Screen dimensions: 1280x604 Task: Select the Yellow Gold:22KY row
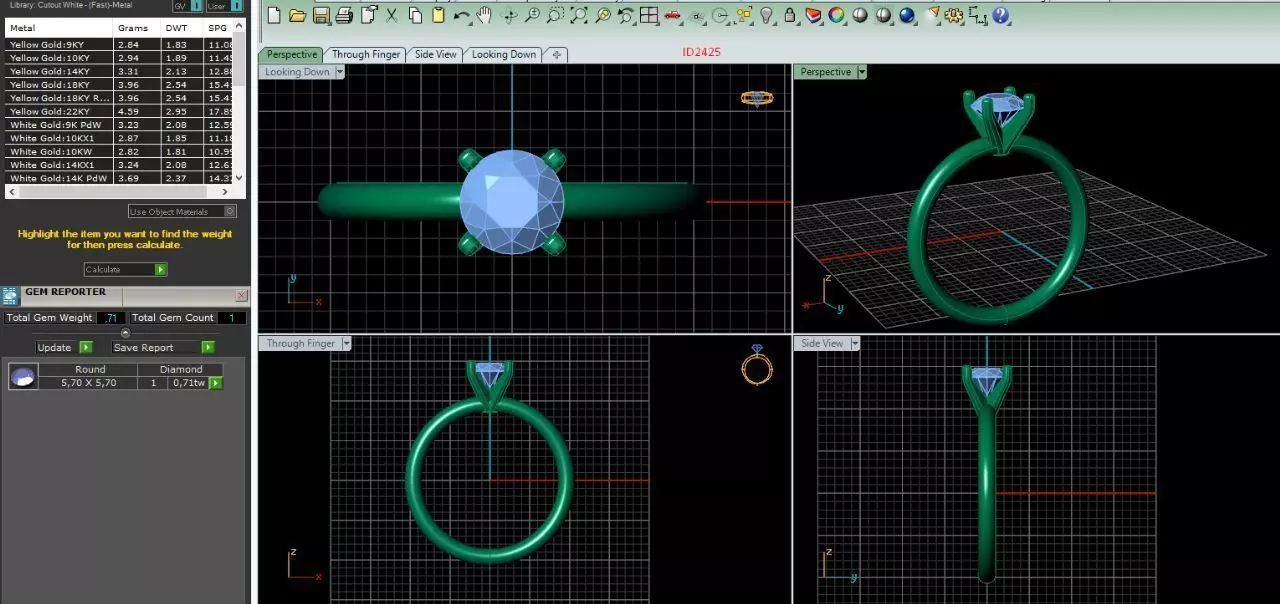pos(118,112)
